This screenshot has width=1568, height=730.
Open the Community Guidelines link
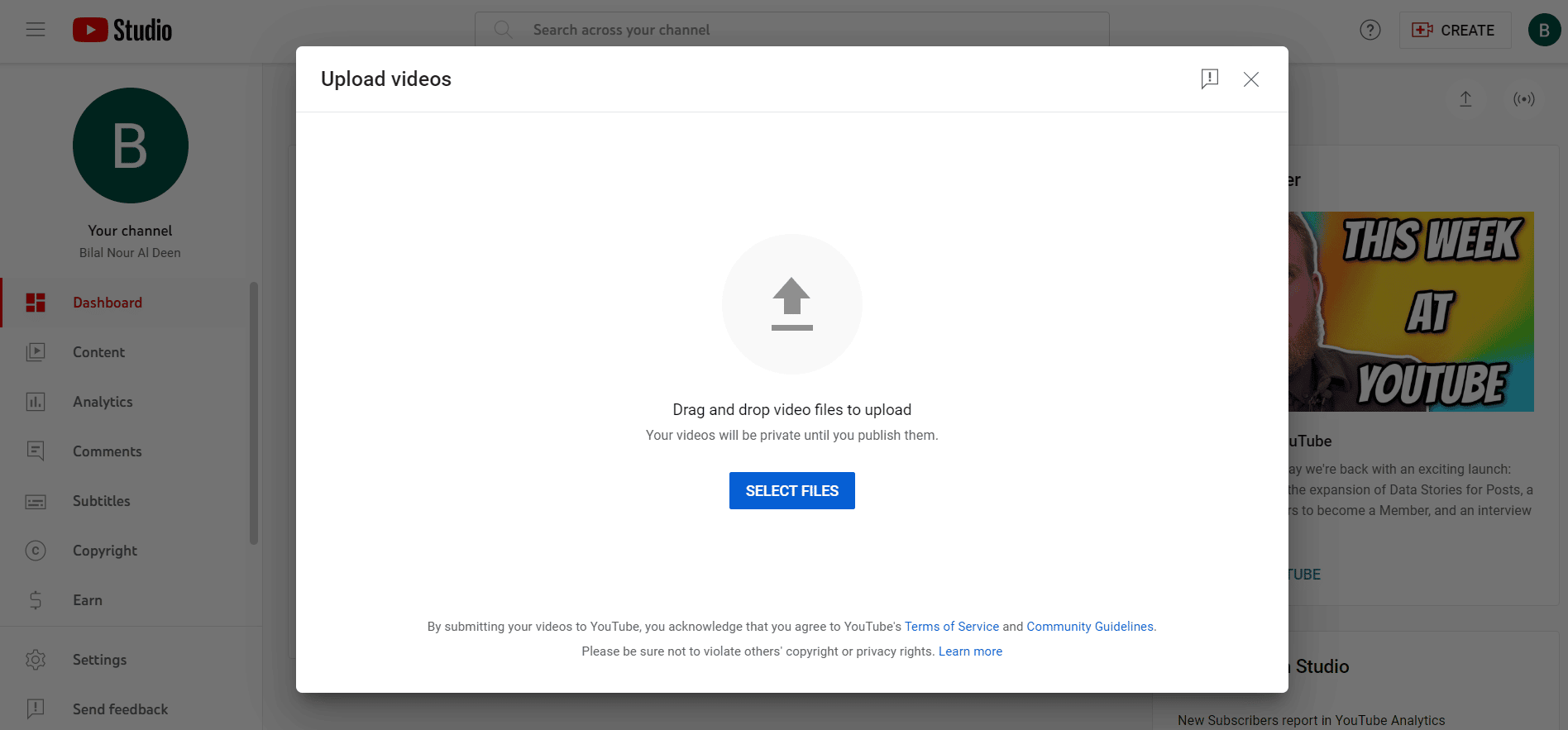pyautogui.click(x=1090, y=627)
